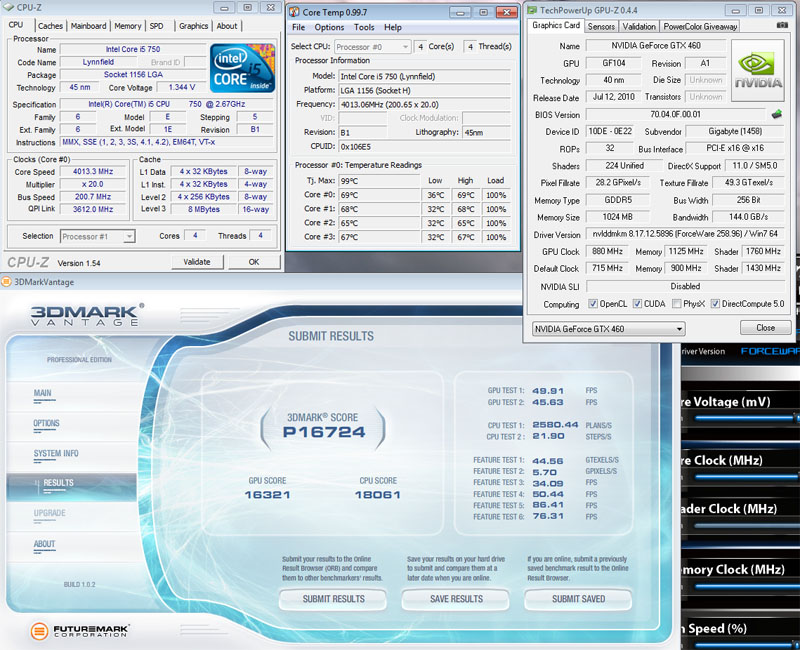Click the Futuremark Corporation logo
This screenshot has width=800, height=650.
80,631
